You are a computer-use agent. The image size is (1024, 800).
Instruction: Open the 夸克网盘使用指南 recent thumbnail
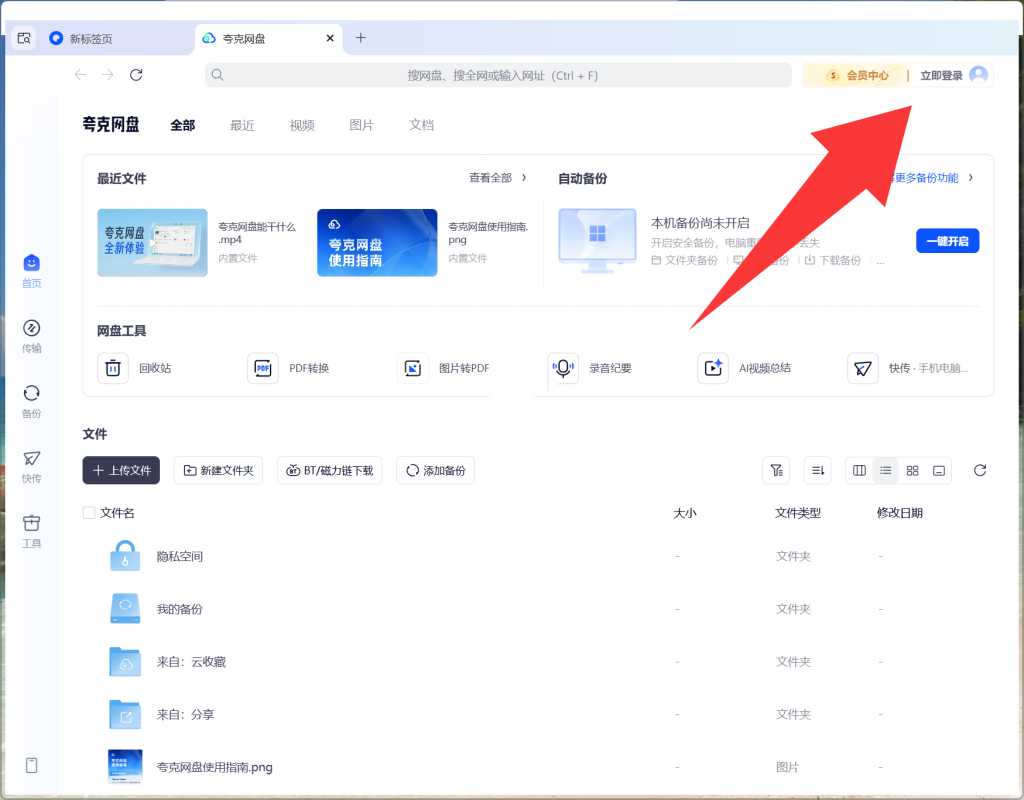tap(377, 243)
